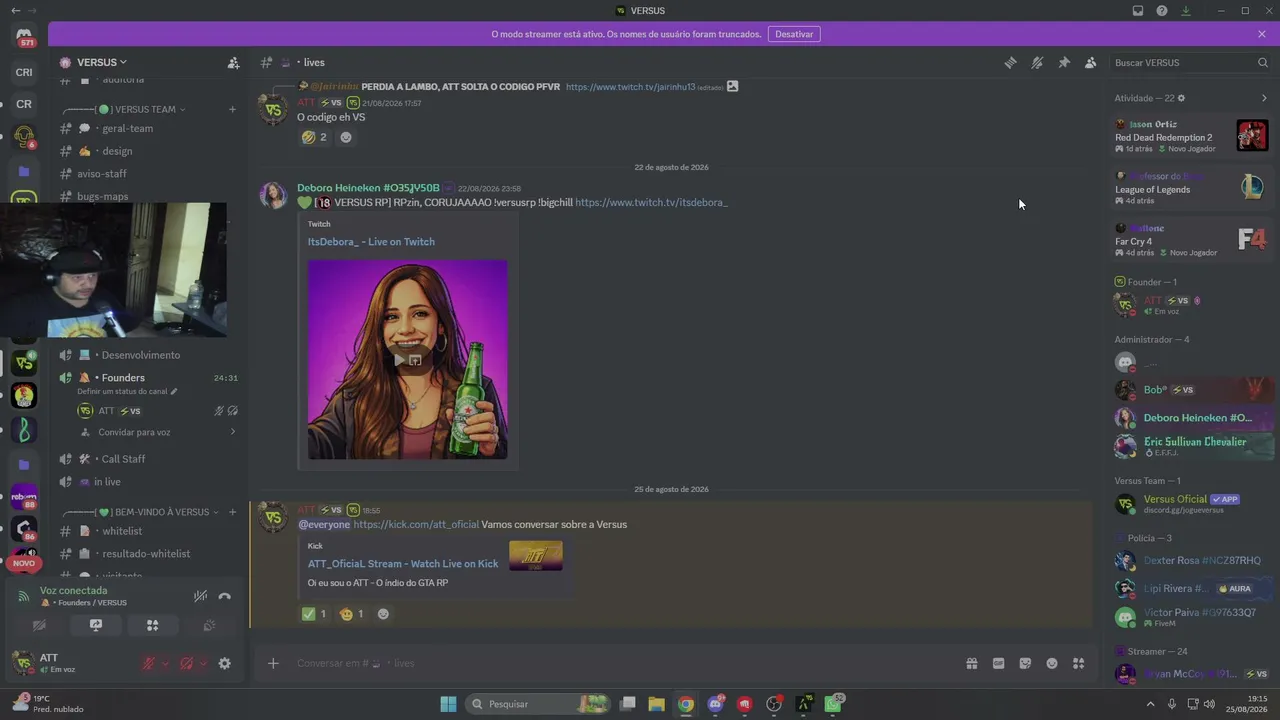Add reaction to the kick.com message
The height and width of the screenshot is (720, 1280).
(383, 614)
